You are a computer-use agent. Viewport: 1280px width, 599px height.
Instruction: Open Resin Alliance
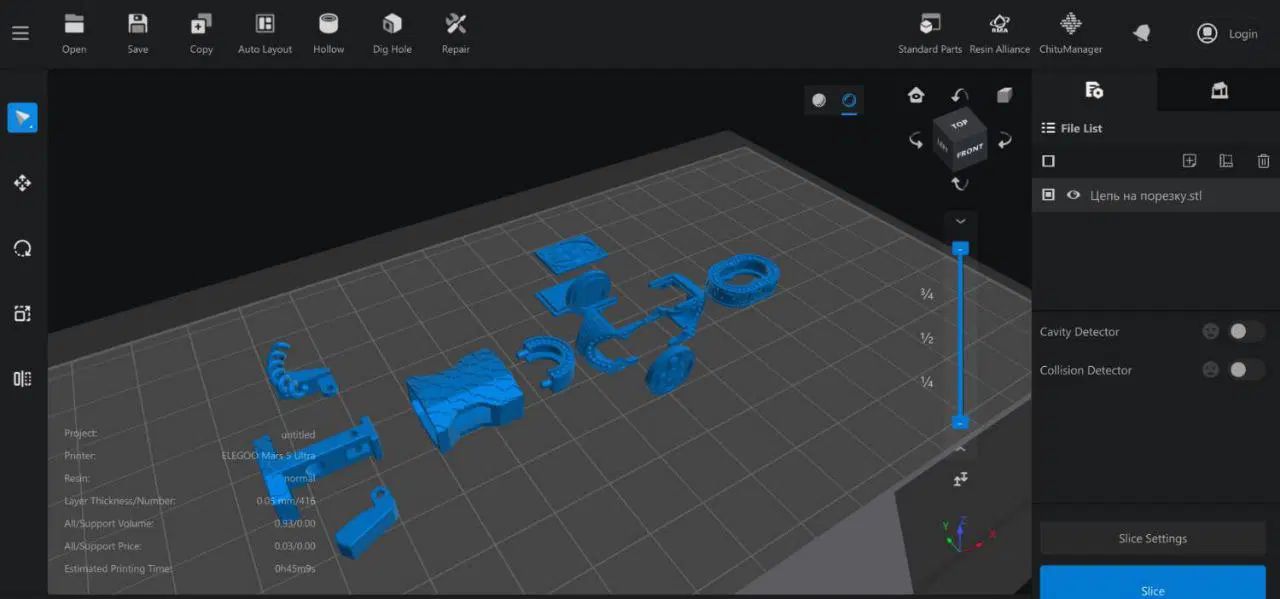coord(999,33)
